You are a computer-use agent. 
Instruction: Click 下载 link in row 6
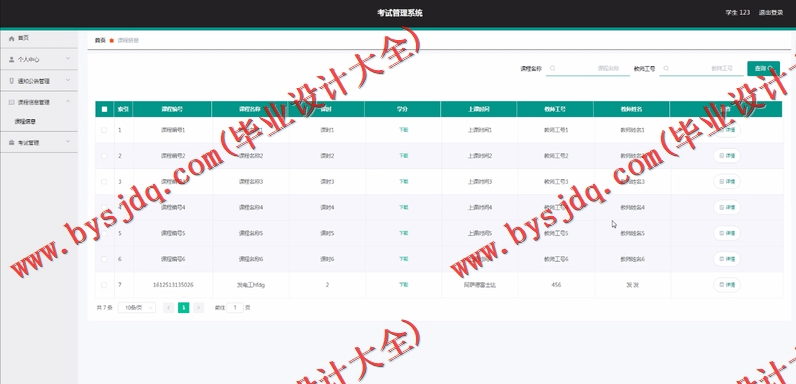pyautogui.click(x=403, y=259)
